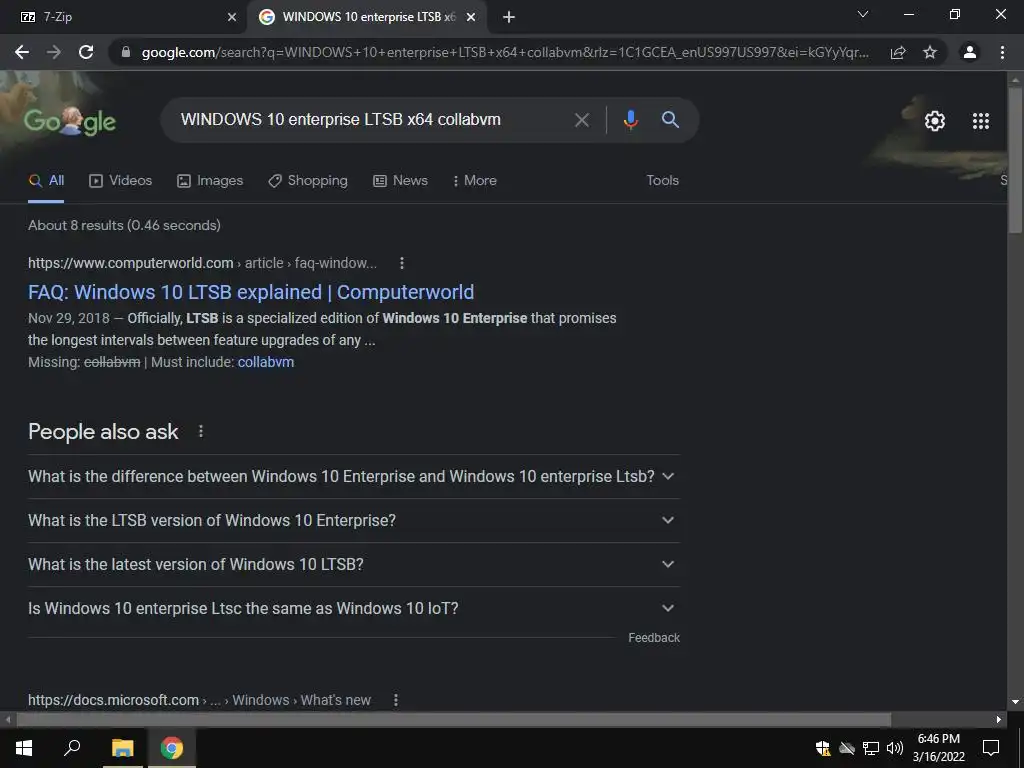This screenshot has height=768, width=1024.
Task: Go back to previous page
Action: [22, 52]
